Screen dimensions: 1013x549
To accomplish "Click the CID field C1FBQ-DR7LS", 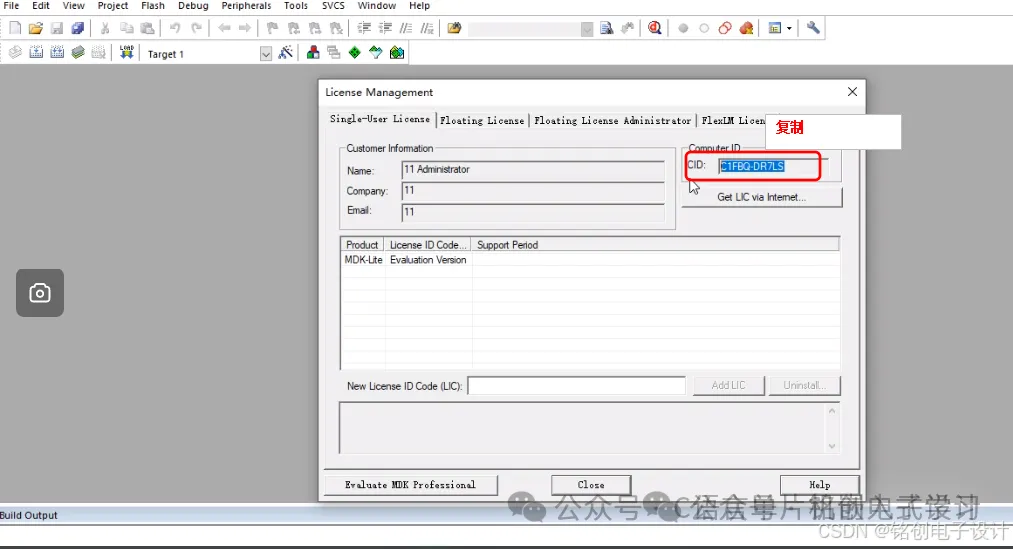I will coord(773,167).
